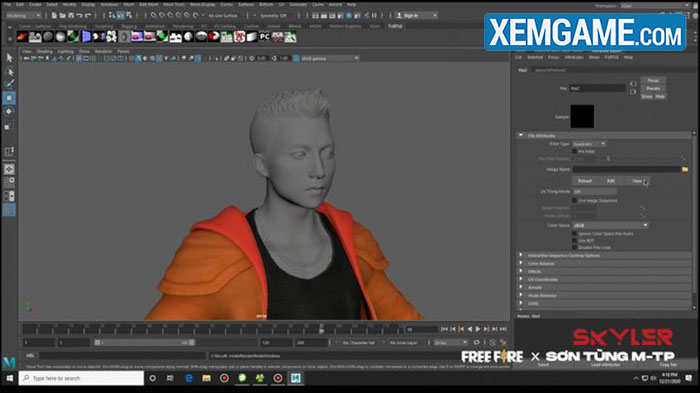The height and width of the screenshot is (393, 700).
Task: Open File Explorer from the taskbar
Action: tap(206, 378)
